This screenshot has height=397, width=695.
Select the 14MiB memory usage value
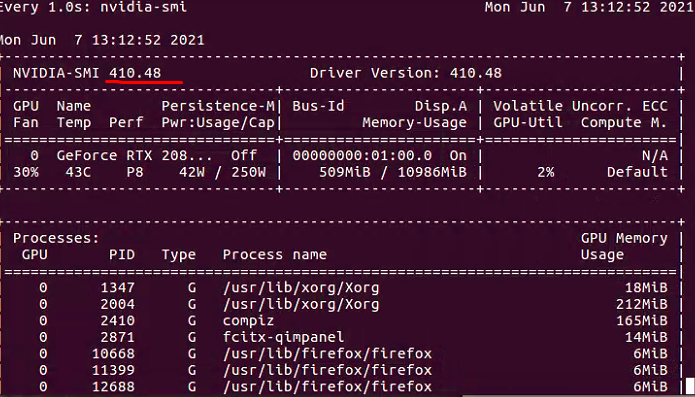pos(646,338)
